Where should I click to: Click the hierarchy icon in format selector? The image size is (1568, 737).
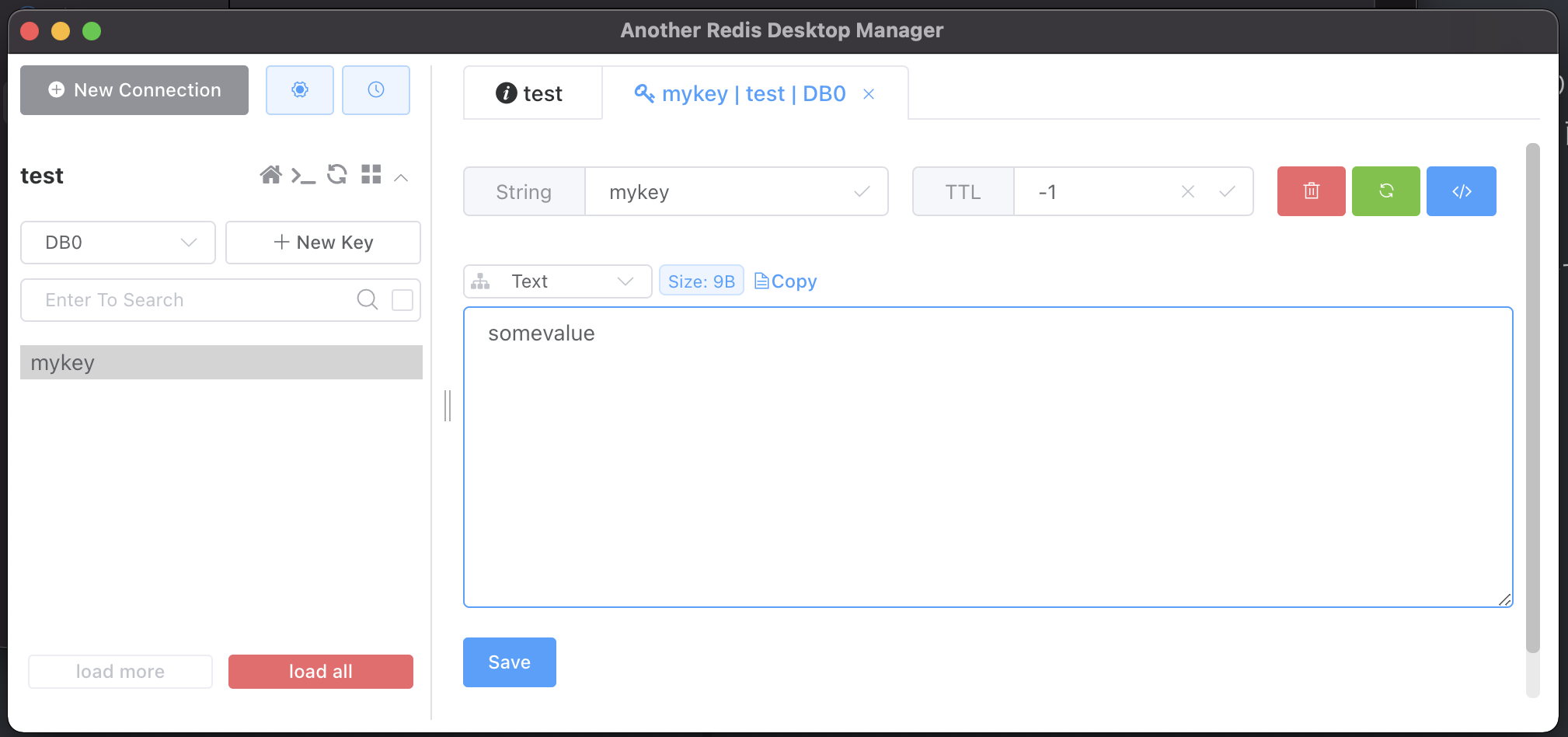point(480,281)
